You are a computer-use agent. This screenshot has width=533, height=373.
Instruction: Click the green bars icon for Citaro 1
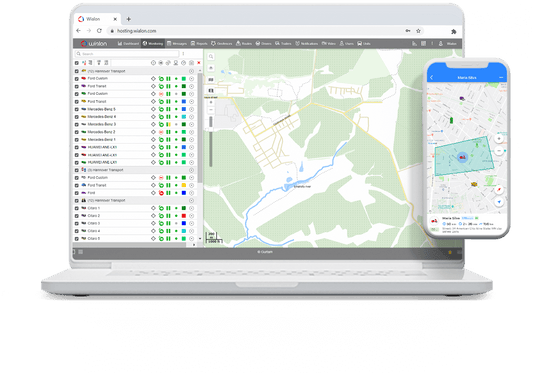[168, 208]
